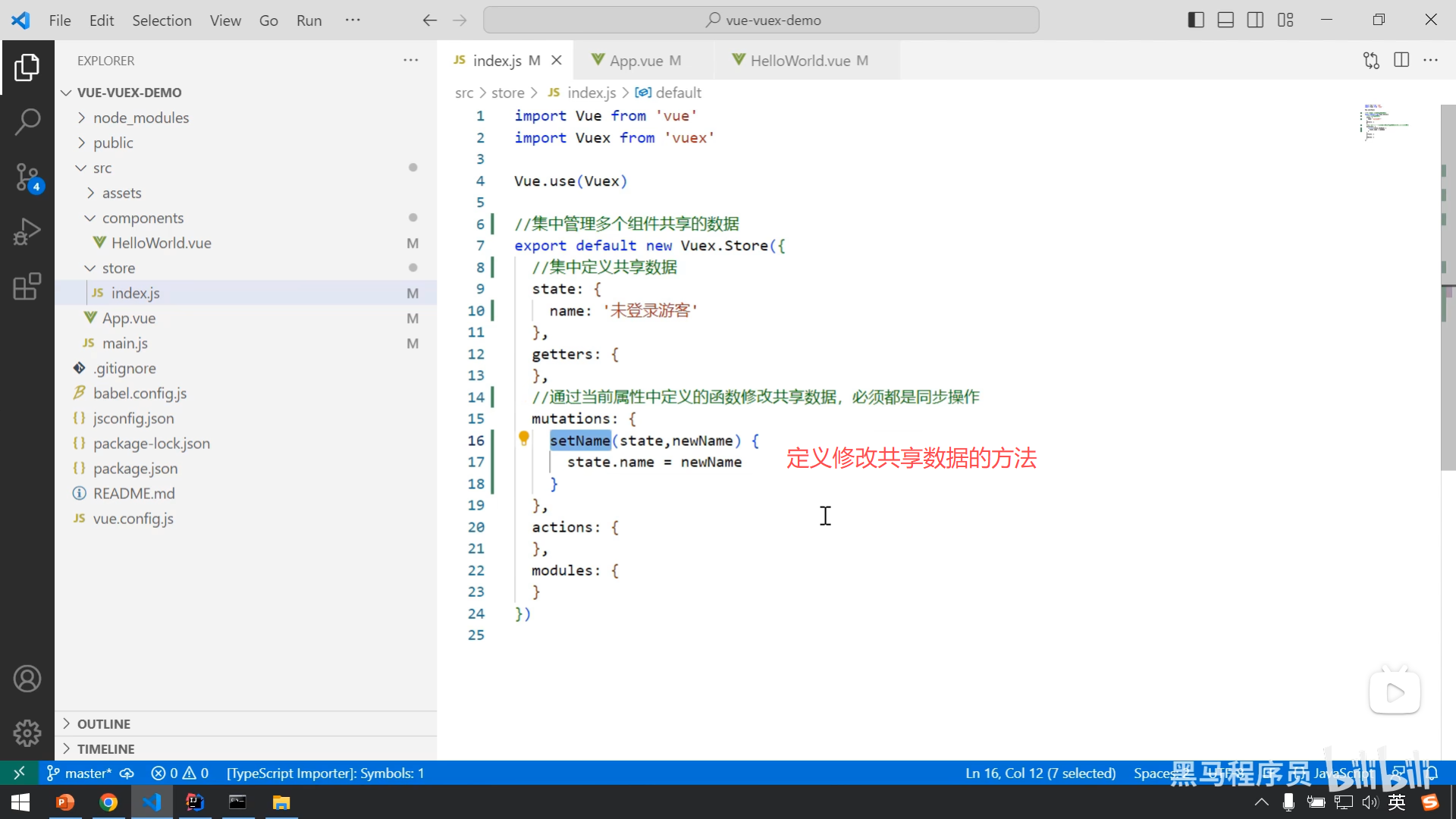The width and height of the screenshot is (1456, 819).
Task: Click the master branch status button
Action: tap(80, 773)
